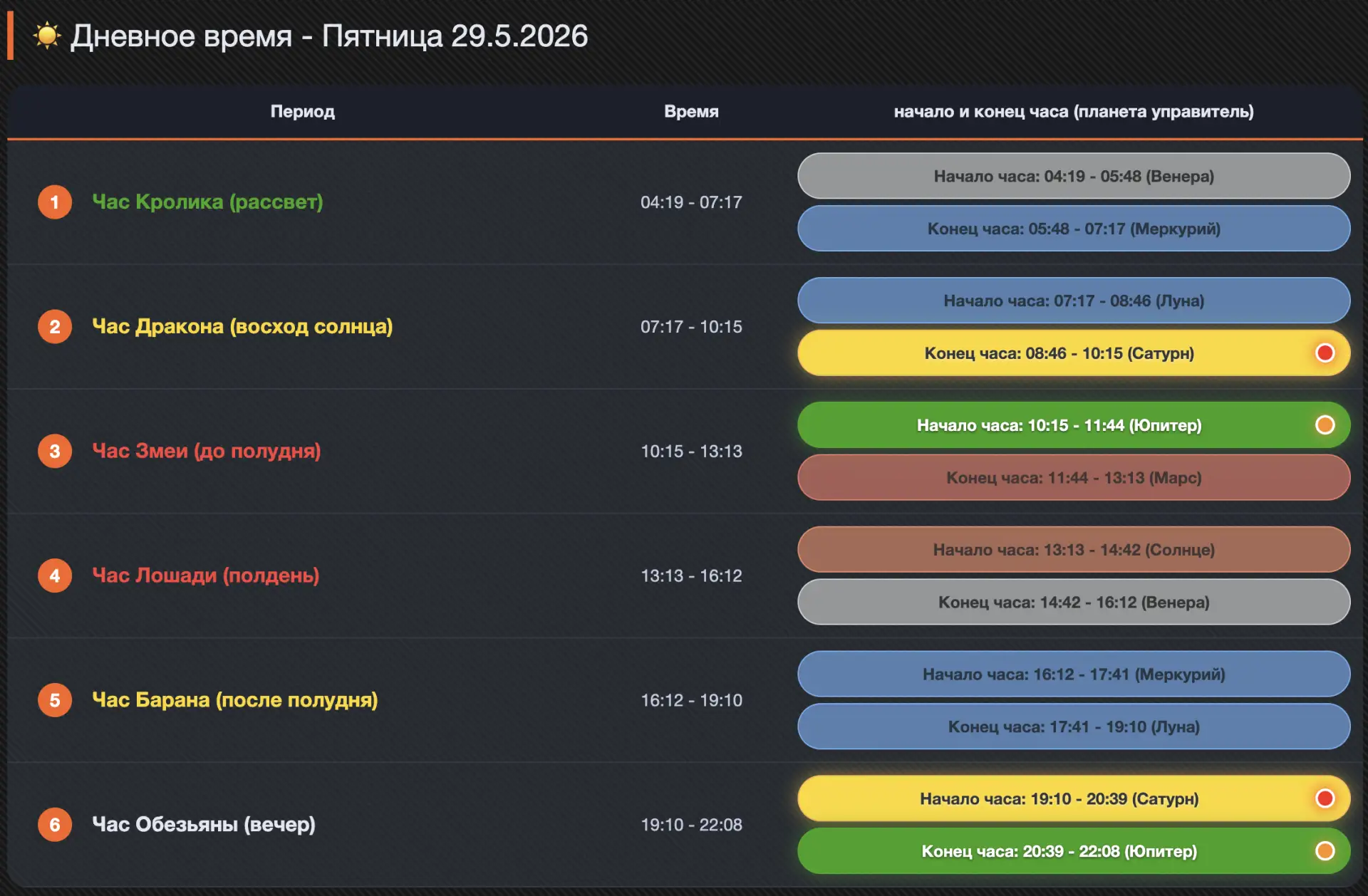Click the title Дневное время - Пятница 29.5.2026
This screenshot has width=1368, height=896.
point(329,36)
